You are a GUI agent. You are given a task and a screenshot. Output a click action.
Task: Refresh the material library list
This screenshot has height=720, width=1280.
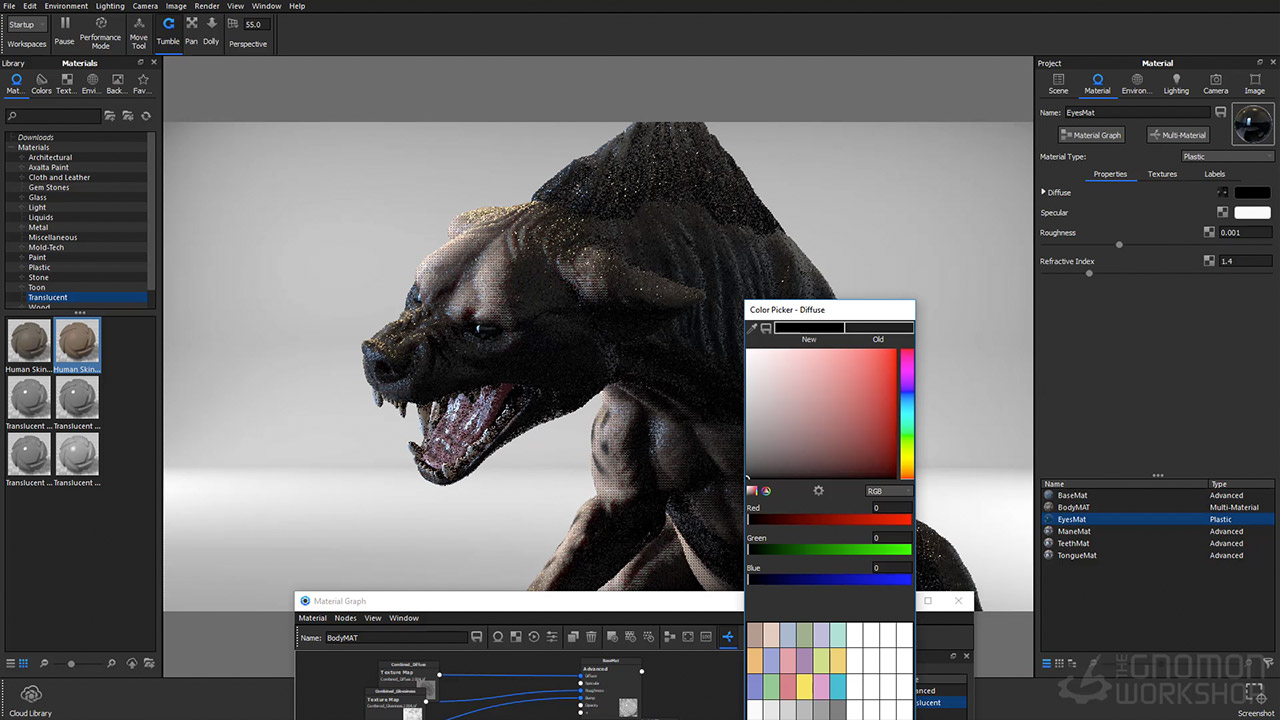click(x=146, y=116)
